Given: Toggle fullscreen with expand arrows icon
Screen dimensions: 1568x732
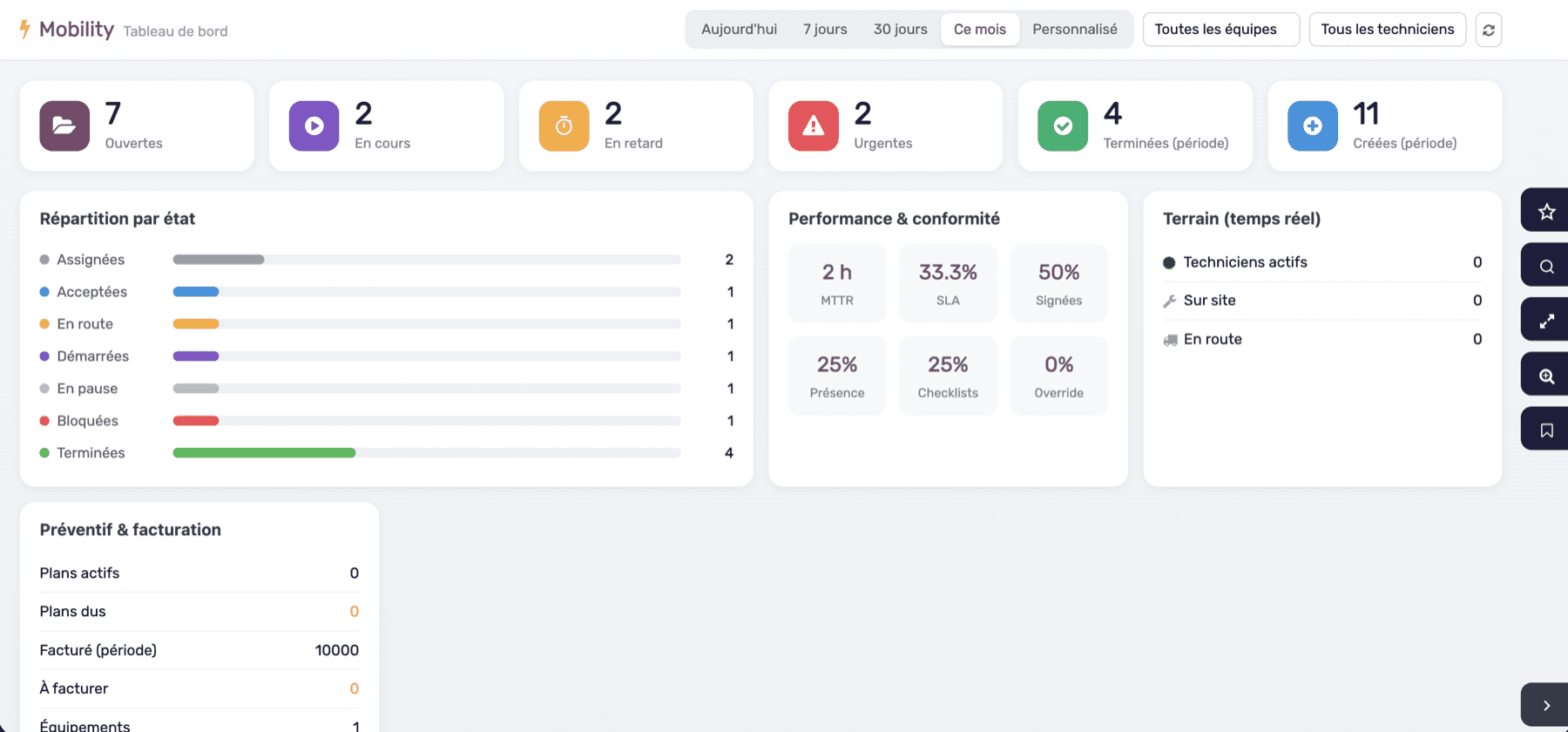Looking at the screenshot, I should coord(1546,321).
